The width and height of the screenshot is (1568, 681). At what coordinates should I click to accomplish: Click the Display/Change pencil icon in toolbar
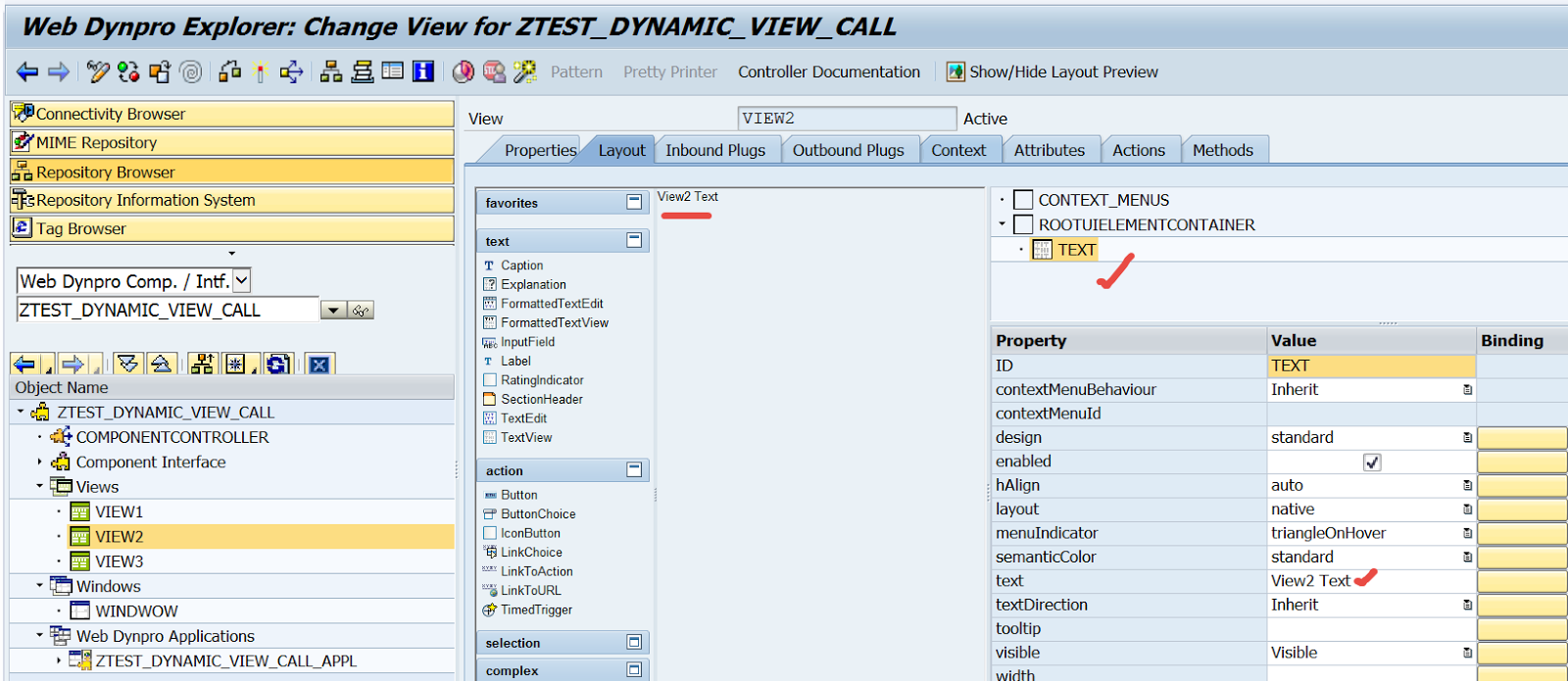coord(97,72)
